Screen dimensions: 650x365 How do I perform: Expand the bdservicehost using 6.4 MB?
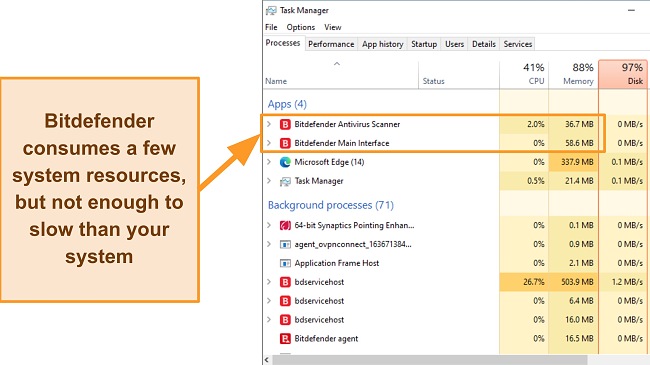pyautogui.click(x=269, y=301)
